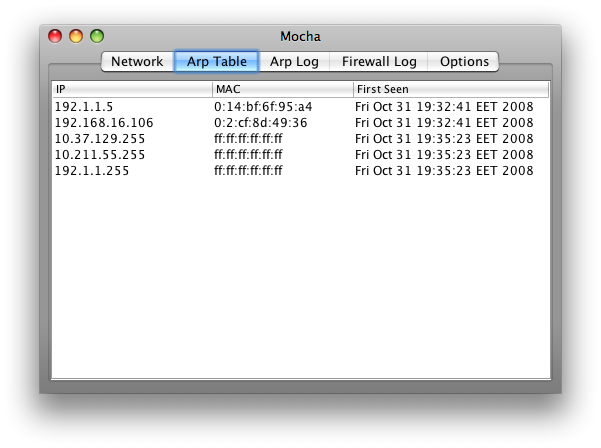
Task: Sort by the MAC column header
Action: pyautogui.click(x=282, y=89)
